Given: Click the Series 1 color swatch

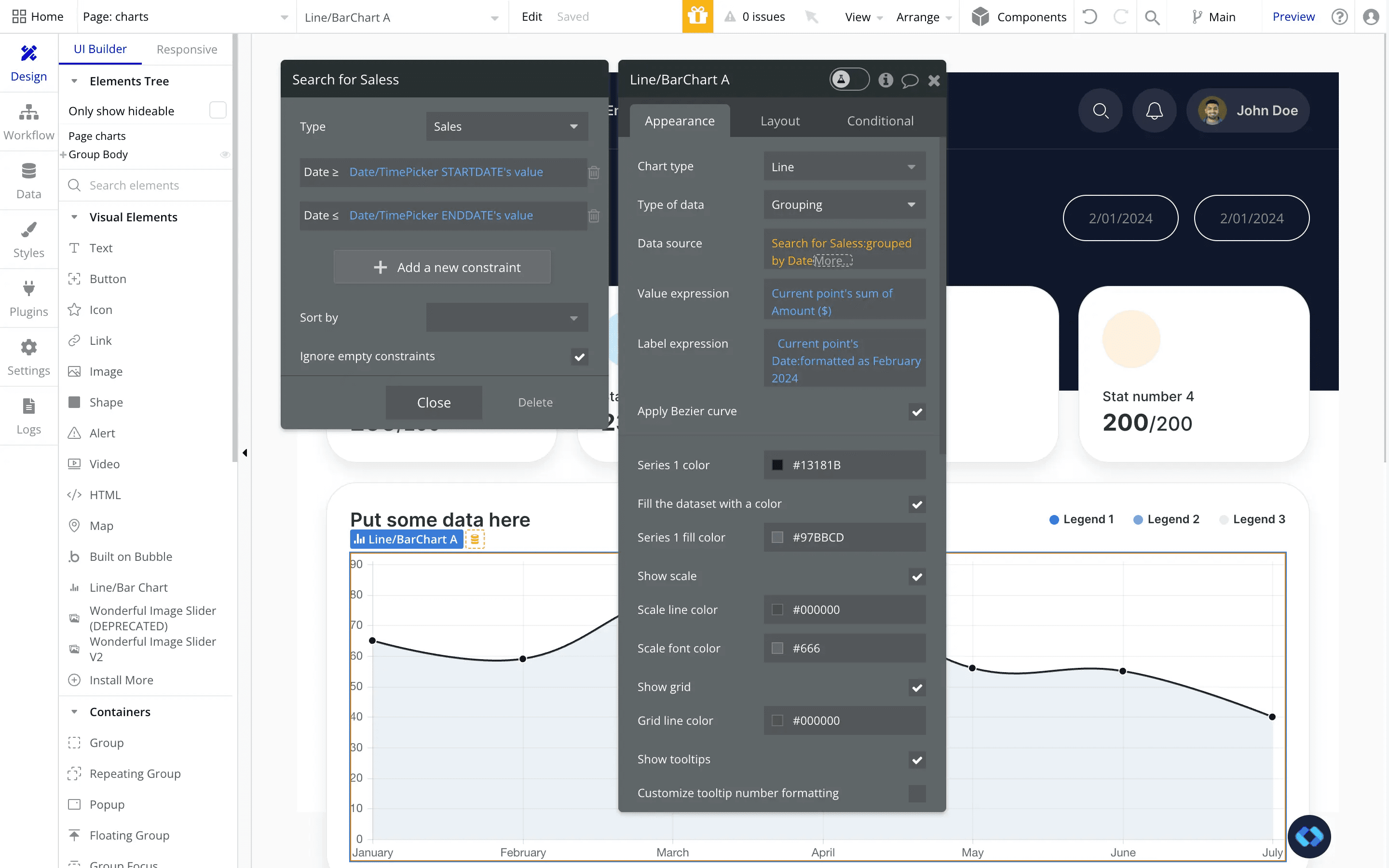Looking at the screenshot, I should pos(777,465).
